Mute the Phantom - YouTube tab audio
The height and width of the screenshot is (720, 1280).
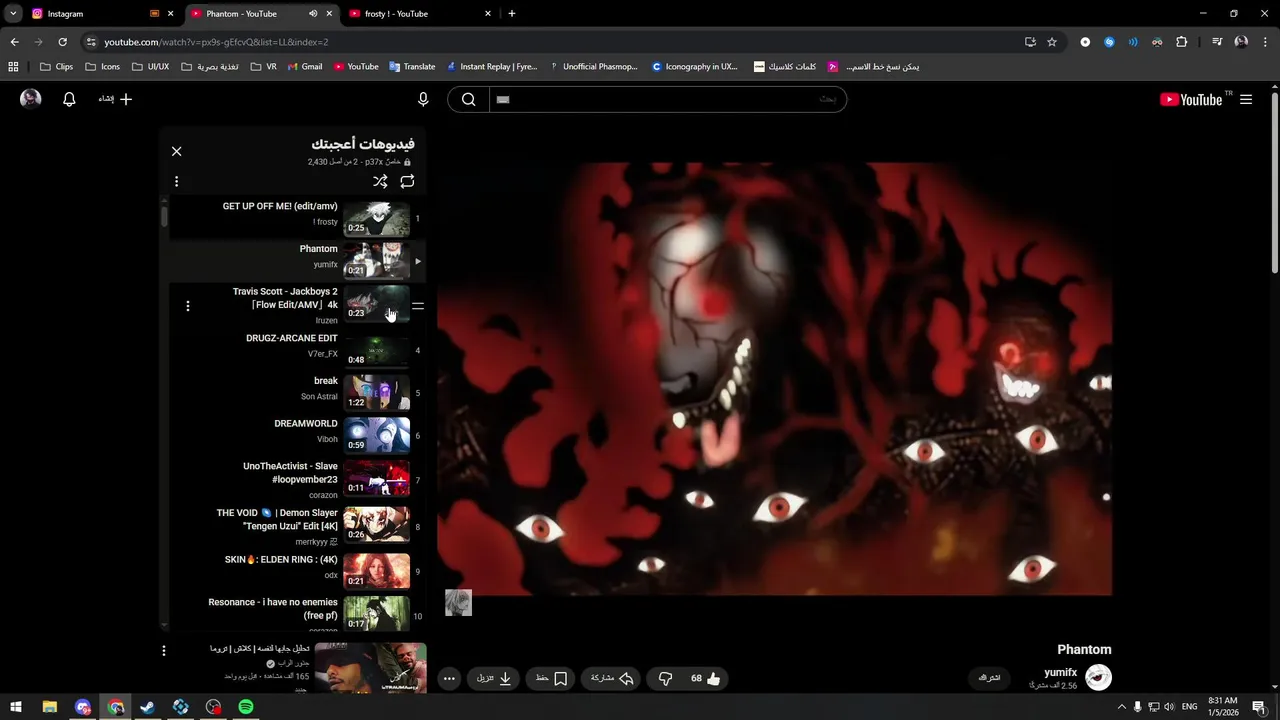[313, 14]
